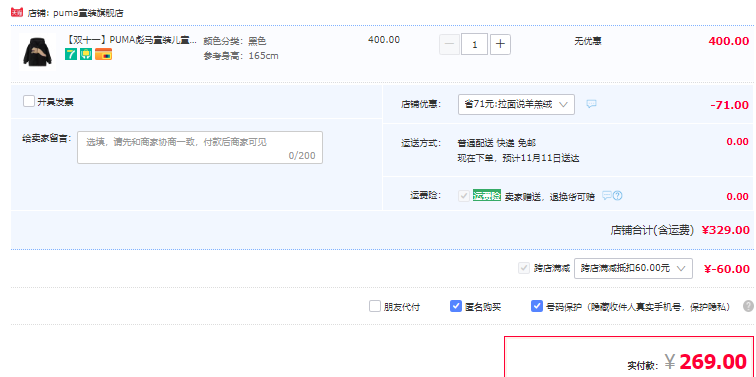Click the 颜色分类:黑色 attribute text
This screenshot has width=756, height=377.
click(235, 41)
